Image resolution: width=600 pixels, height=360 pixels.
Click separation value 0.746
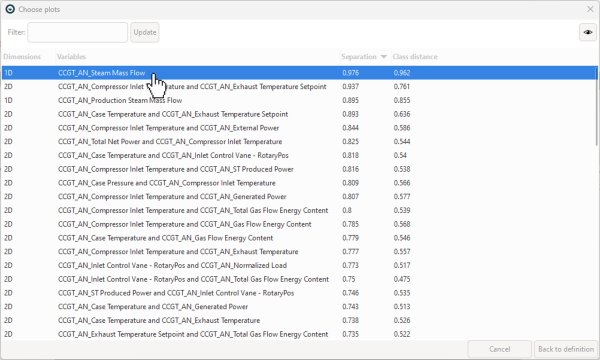351,293
